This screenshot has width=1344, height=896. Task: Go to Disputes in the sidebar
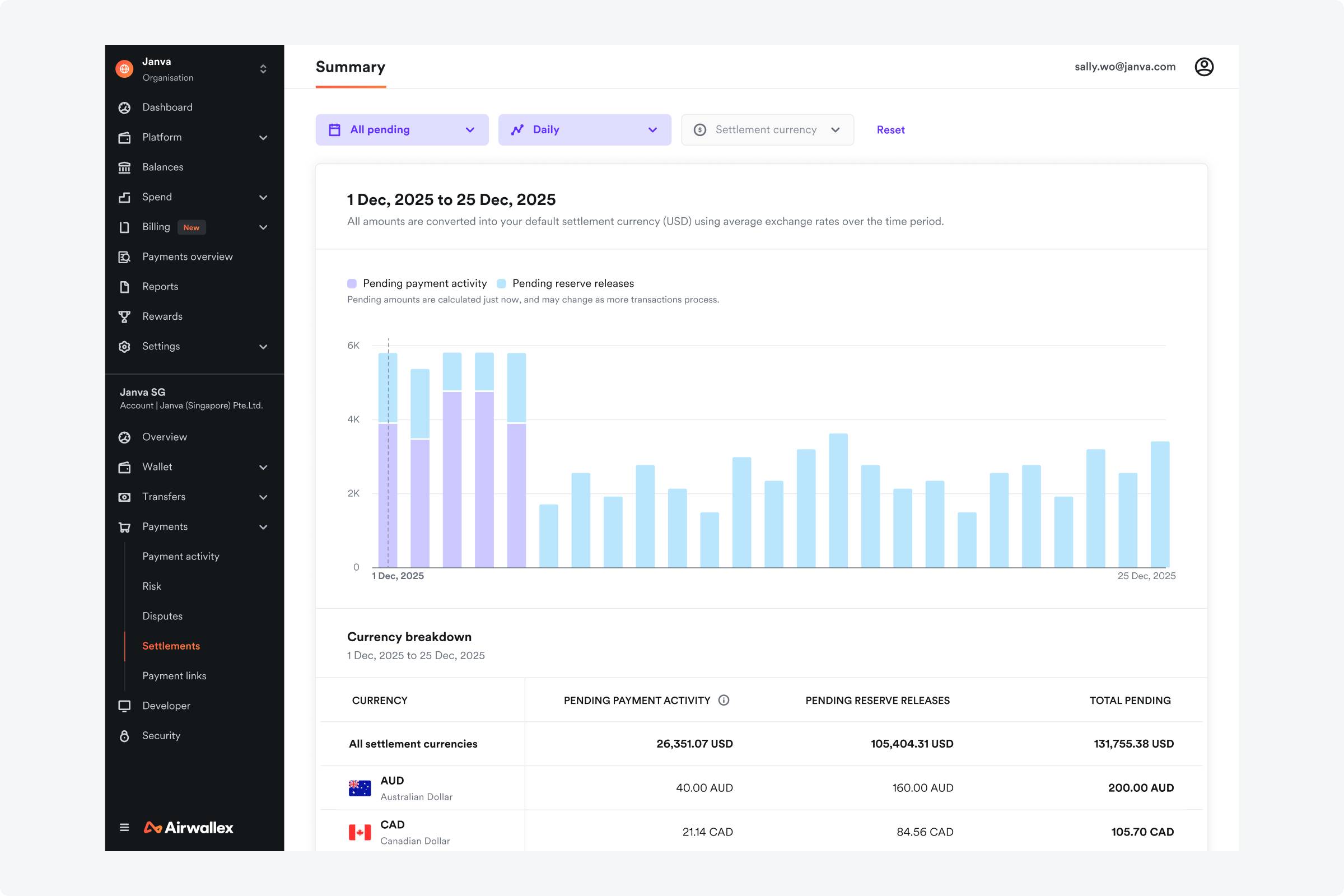coord(162,616)
